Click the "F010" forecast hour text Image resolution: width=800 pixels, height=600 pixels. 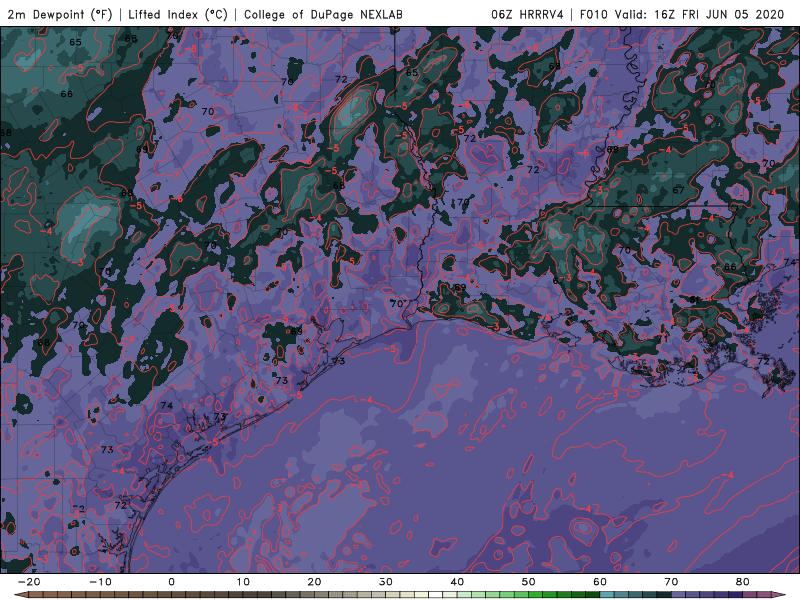pos(594,14)
